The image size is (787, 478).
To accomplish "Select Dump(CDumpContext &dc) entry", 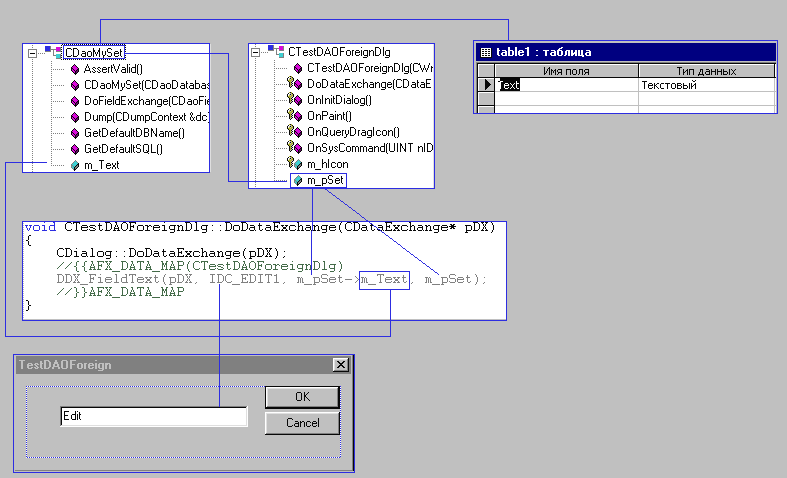I will pos(147,117).
